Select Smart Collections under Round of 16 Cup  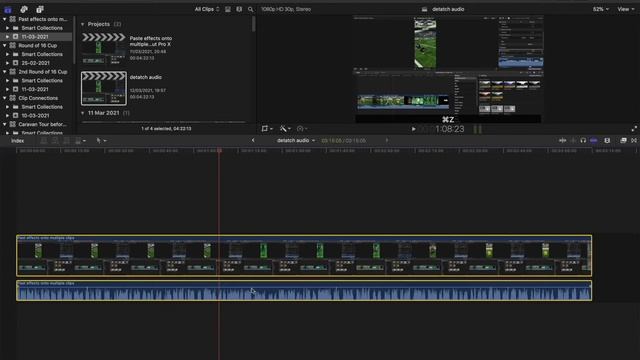(x=42, y=54)
